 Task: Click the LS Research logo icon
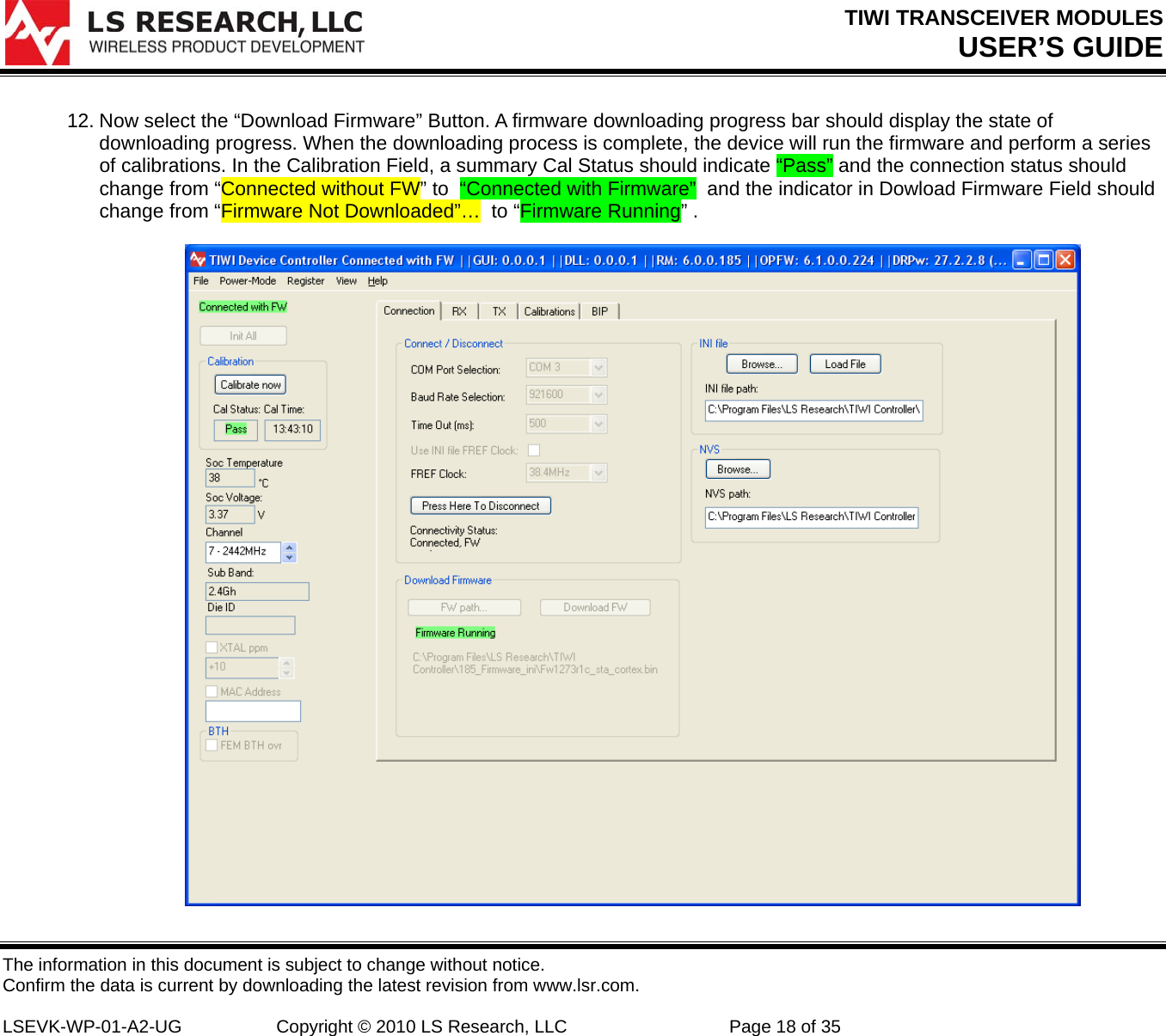point(38,33)
